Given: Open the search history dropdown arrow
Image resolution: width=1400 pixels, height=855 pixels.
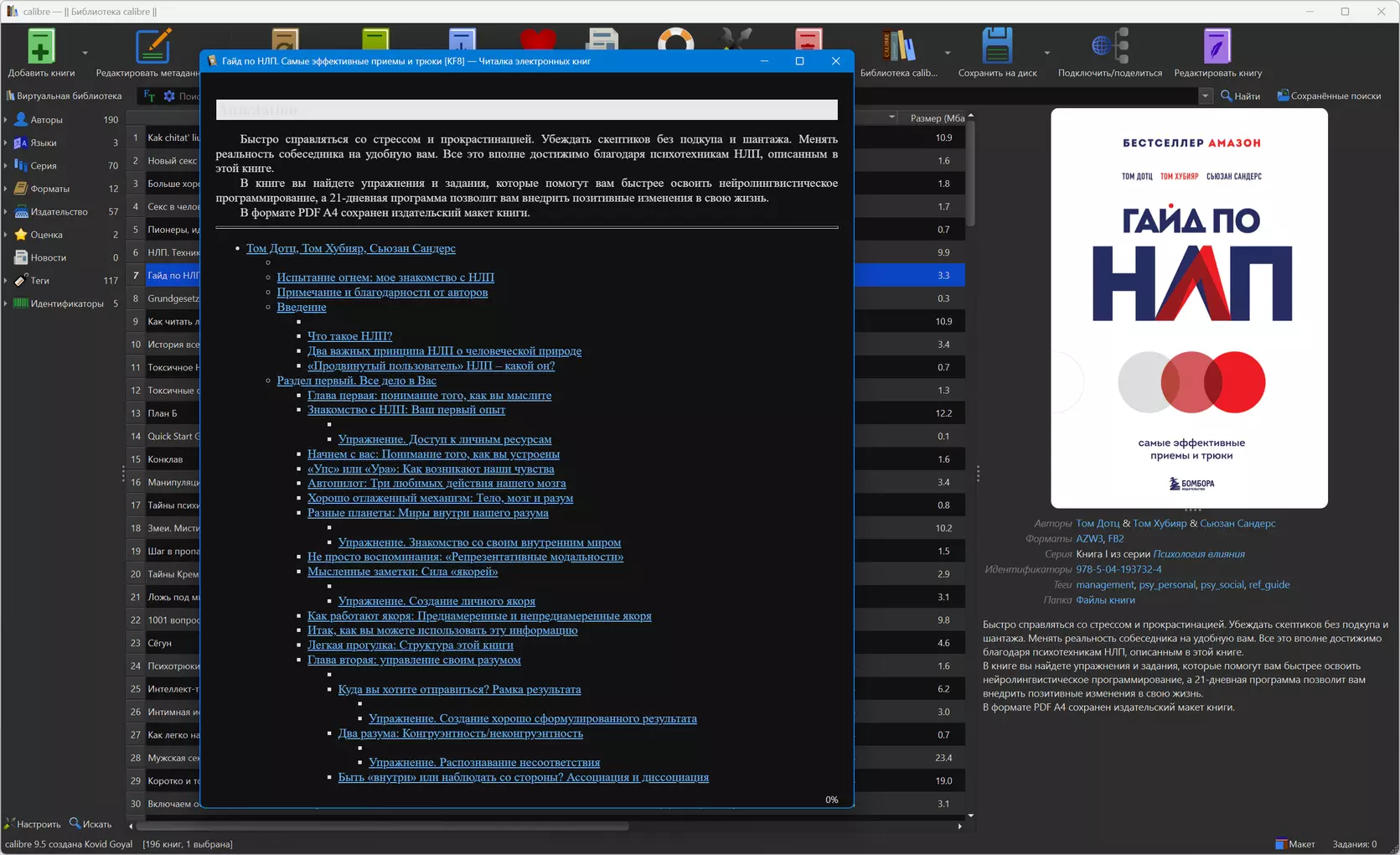Looking at the screenshot, I should click(1205, 96).
